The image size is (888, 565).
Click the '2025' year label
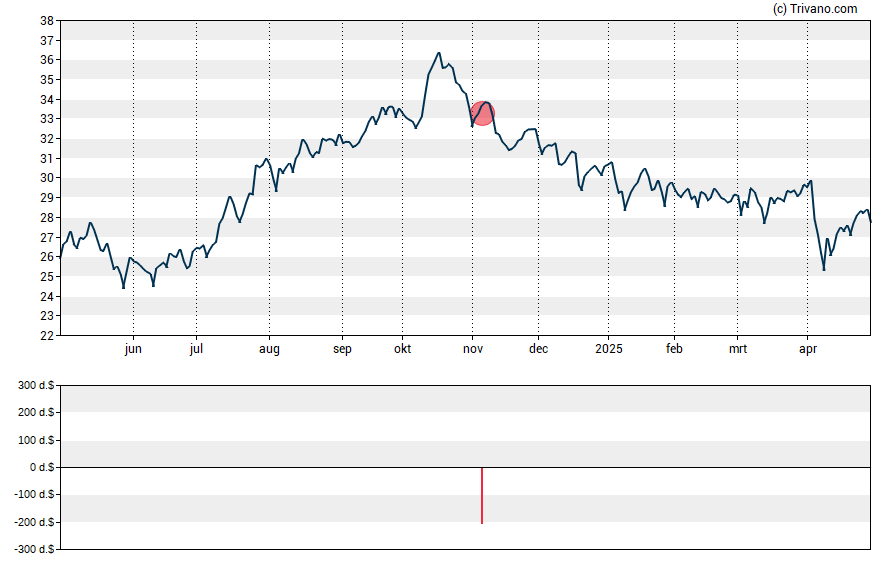(x=609, y=349)
